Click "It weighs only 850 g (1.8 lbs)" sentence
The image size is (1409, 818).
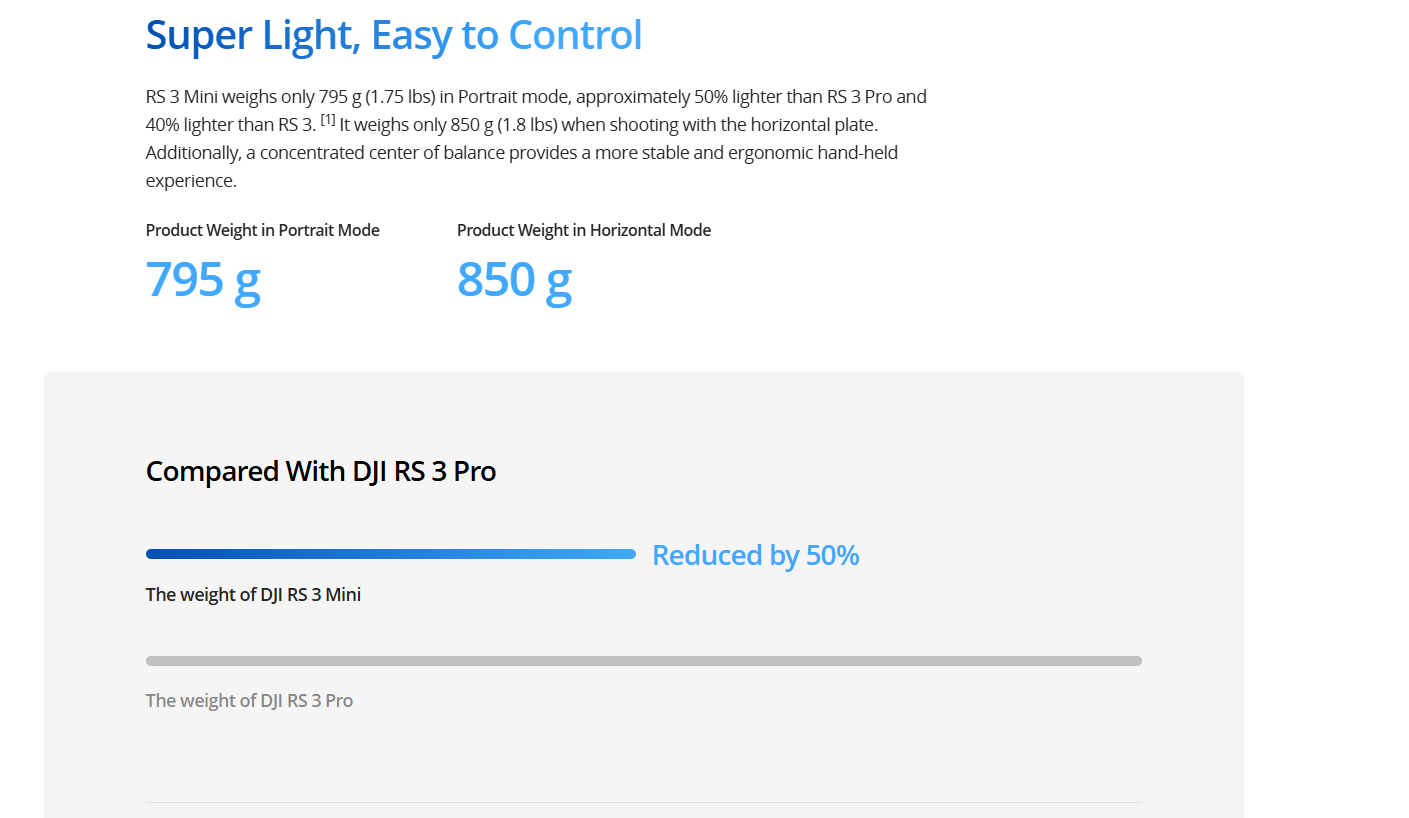tap(448, 125)
